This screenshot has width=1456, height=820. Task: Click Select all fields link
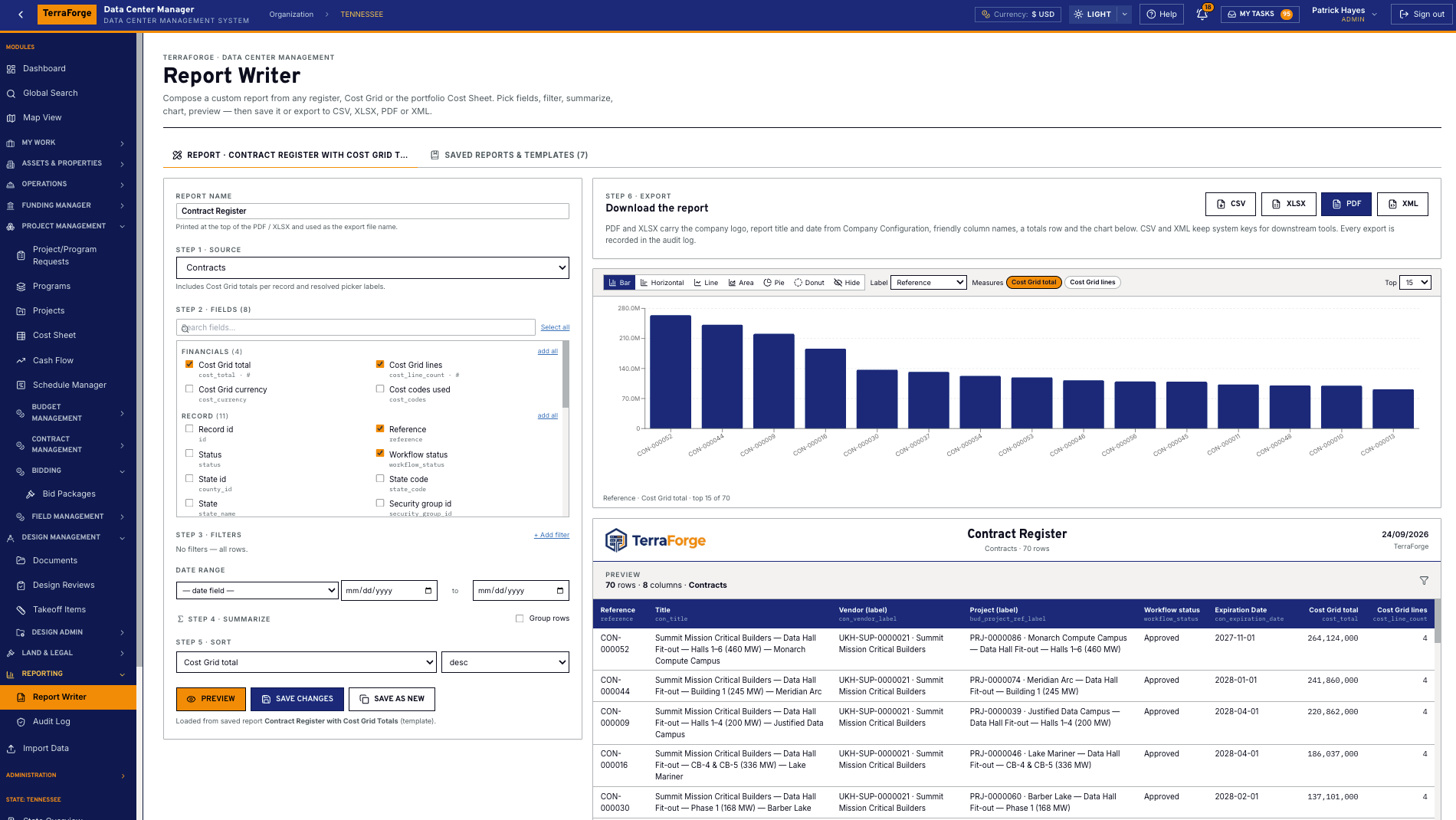point(555,327)
